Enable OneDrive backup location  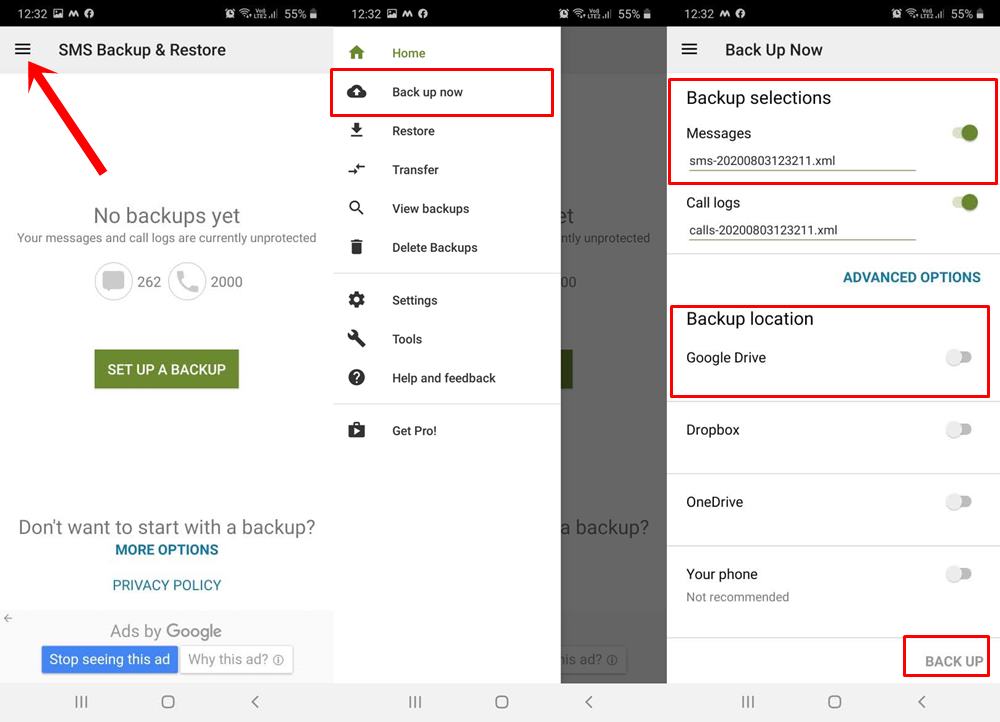click(x=959, y=502)
